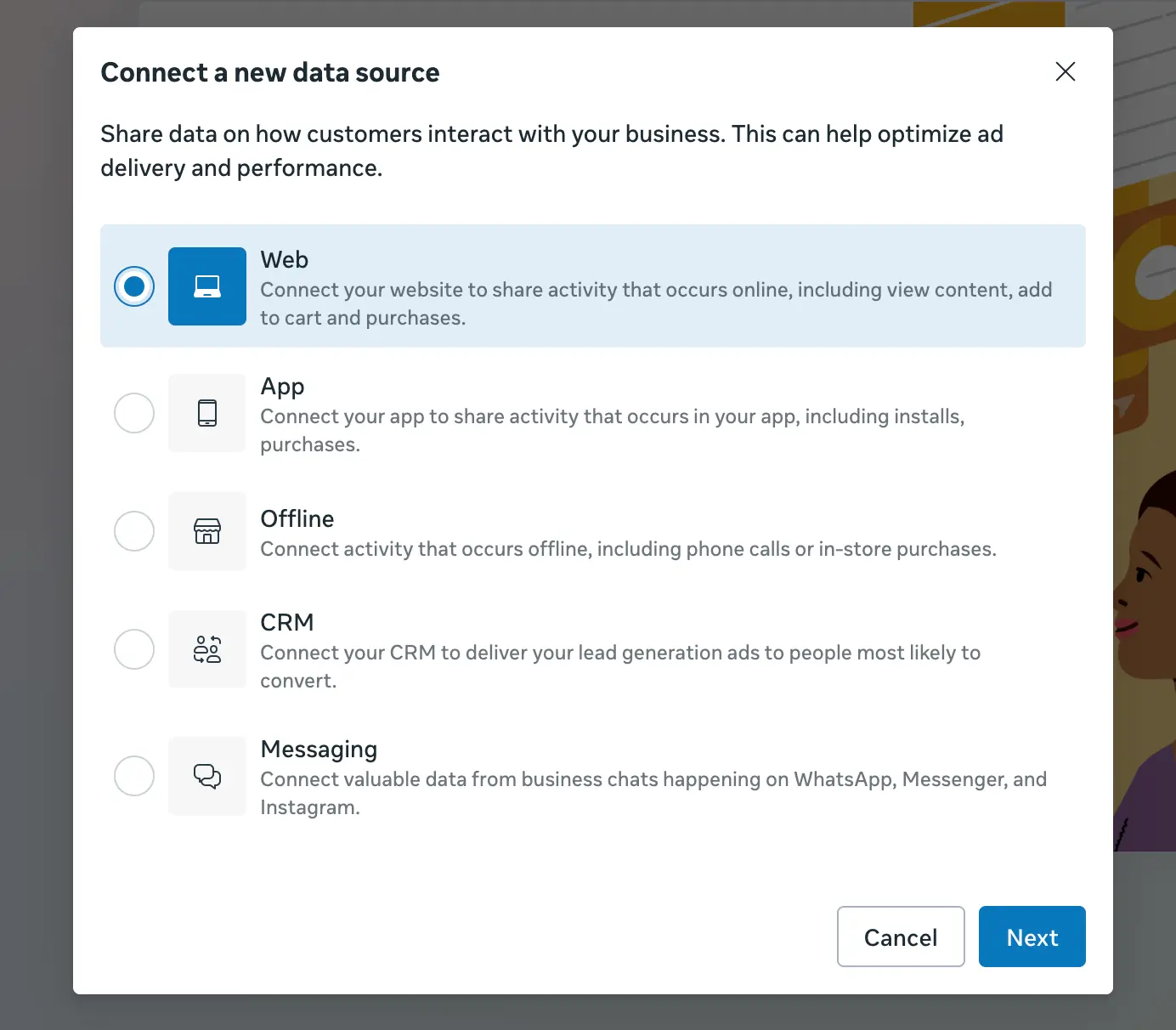
Task: Click the mobile phone icon next to App
Action: [206, 413]
